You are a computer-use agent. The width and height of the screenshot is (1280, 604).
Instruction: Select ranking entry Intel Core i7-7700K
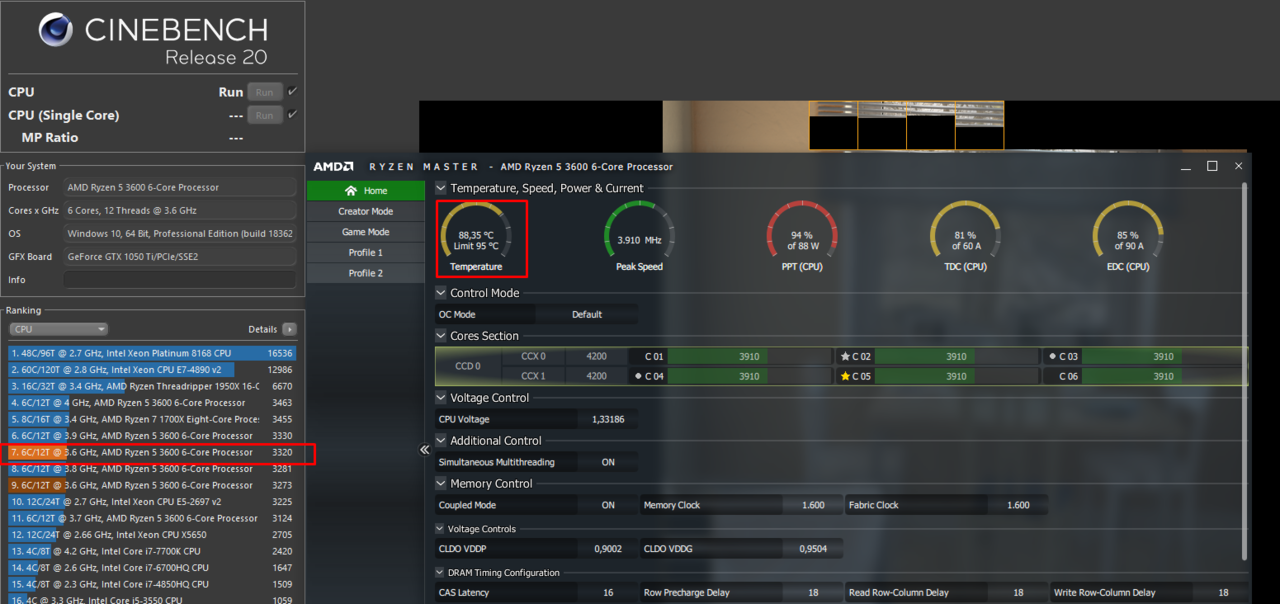[151, 551]
